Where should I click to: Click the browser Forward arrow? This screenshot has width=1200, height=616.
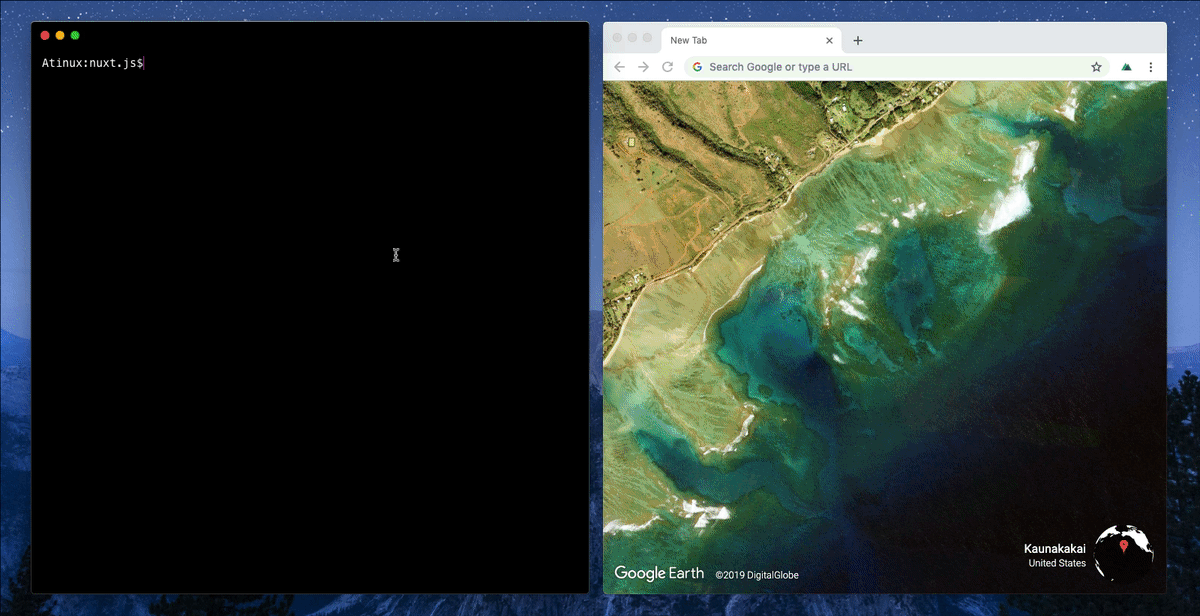(643, 67)
